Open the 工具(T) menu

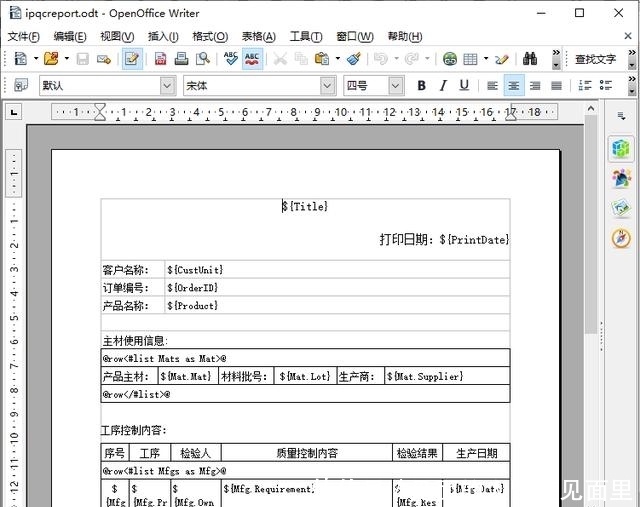(306, 36)
